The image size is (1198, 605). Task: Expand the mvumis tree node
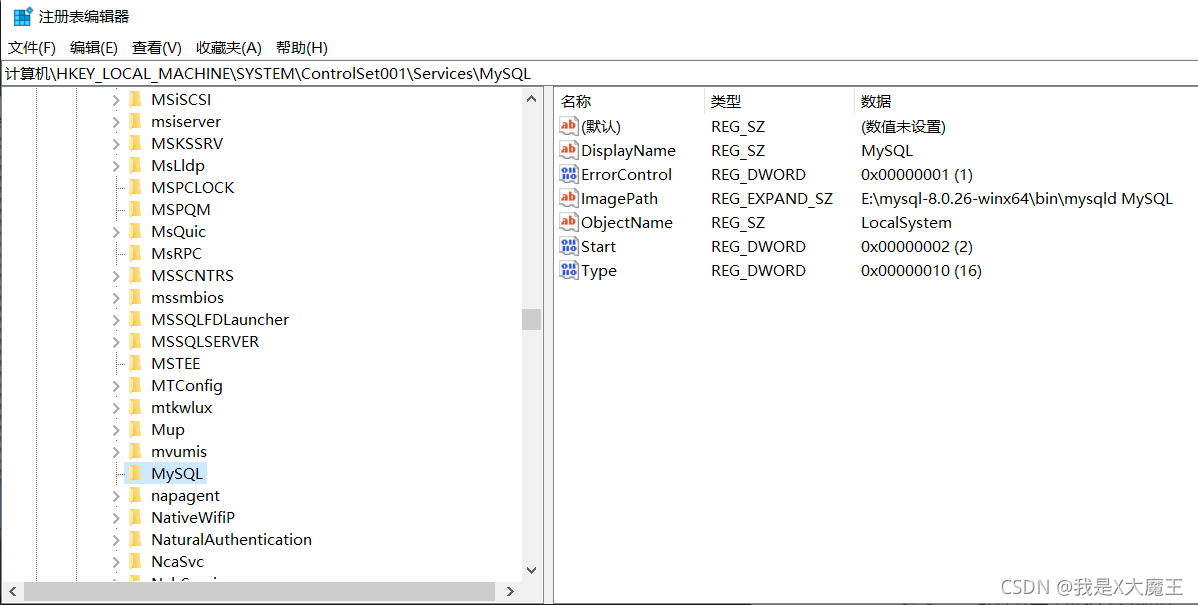click(115, 452)
